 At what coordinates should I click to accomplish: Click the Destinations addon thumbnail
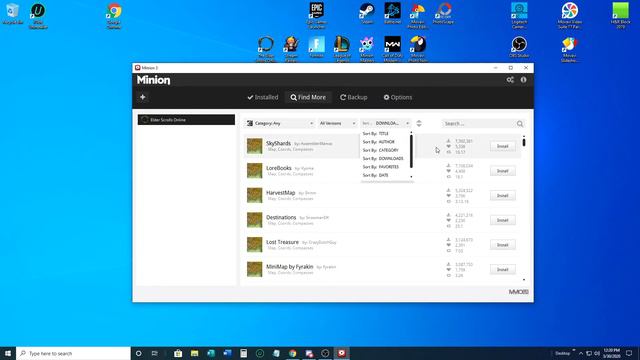click(x=254, y=220)
